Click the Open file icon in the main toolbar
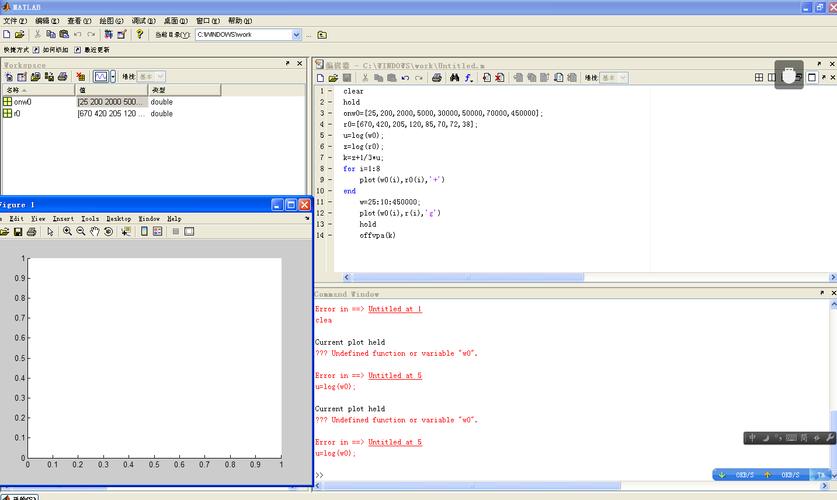Viewport: 837px width, 500px height. pyautogui.click(x=19, y=34)
